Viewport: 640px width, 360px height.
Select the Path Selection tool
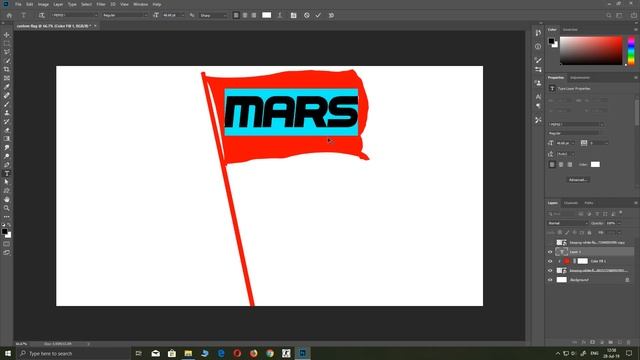7,182
